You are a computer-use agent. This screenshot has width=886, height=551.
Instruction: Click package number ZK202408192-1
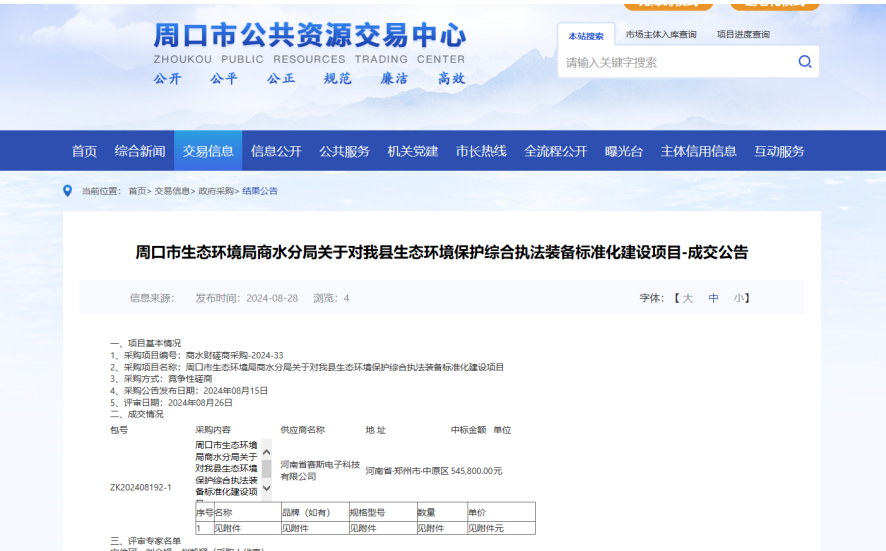(x=141, y=487)
